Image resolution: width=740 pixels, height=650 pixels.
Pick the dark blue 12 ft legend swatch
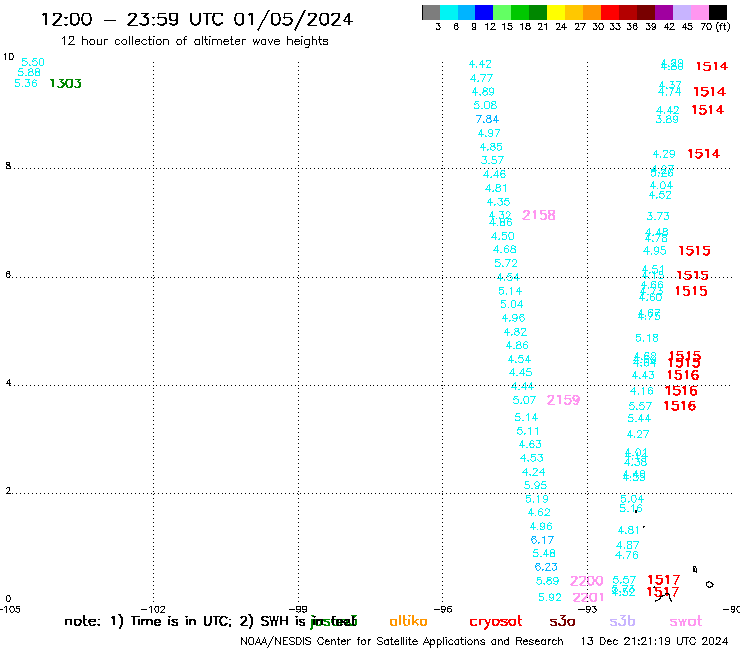coord(484,12)
